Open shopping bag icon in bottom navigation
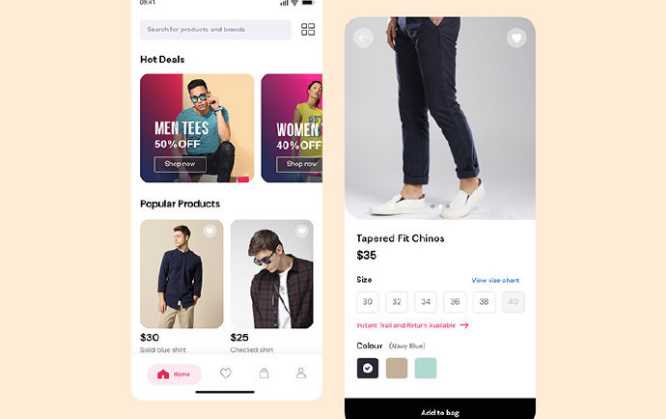The height and width of the screenshot is (419, 666). [264, 373]
